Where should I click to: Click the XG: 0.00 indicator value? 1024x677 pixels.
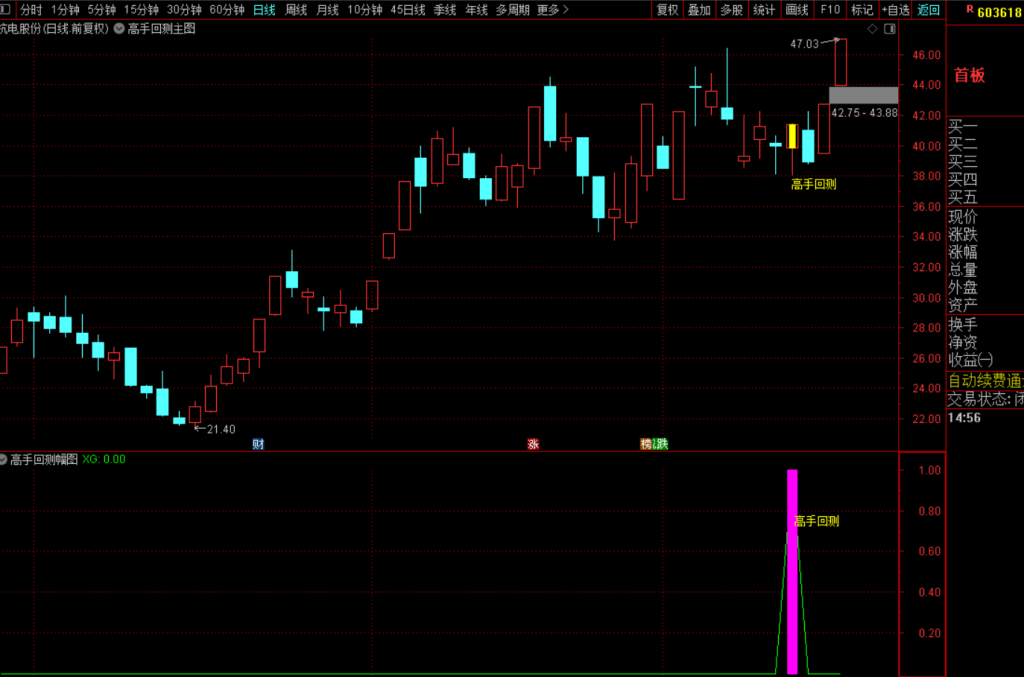click(x=104, y=459)
